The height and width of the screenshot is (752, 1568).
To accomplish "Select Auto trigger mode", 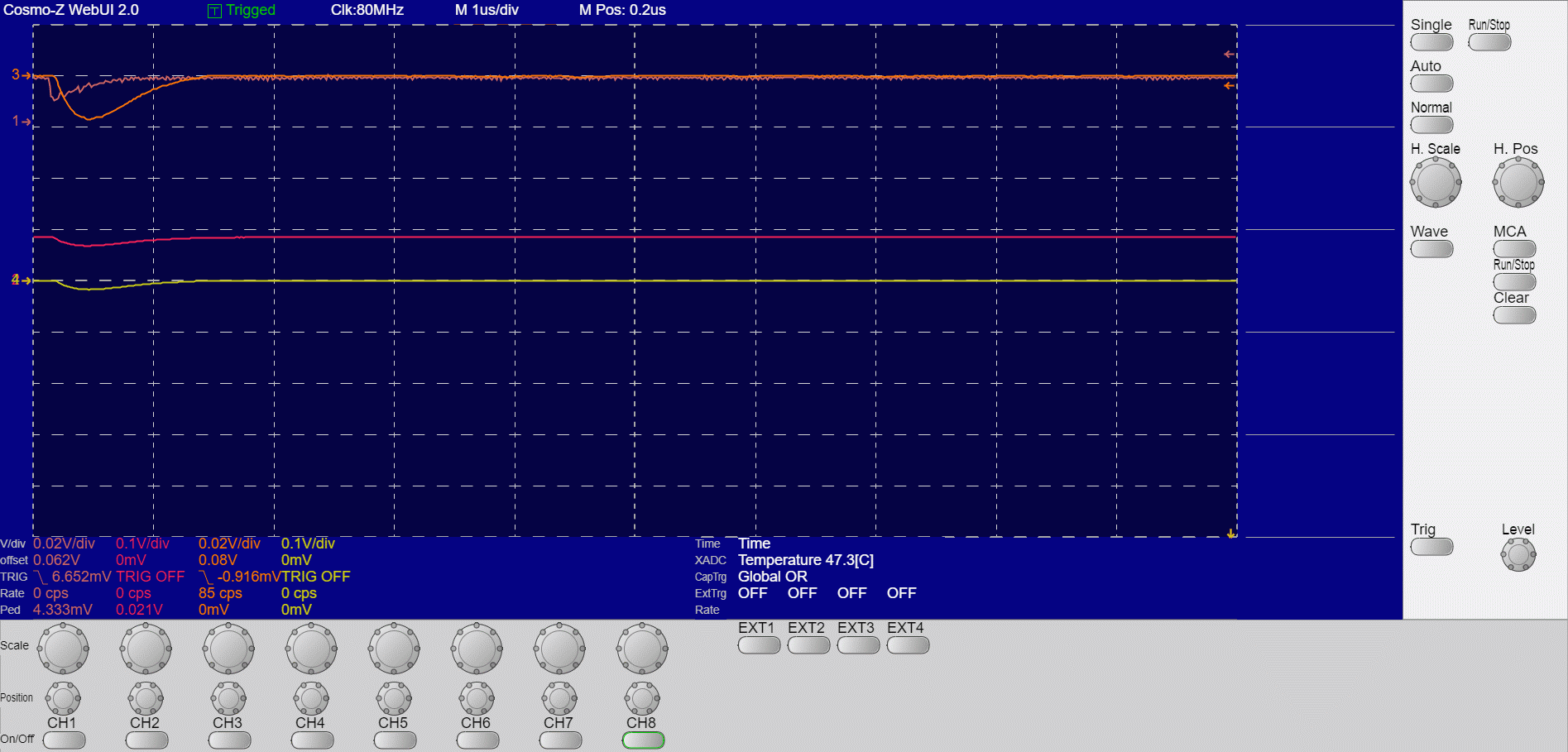I will tap(1431, 84).
